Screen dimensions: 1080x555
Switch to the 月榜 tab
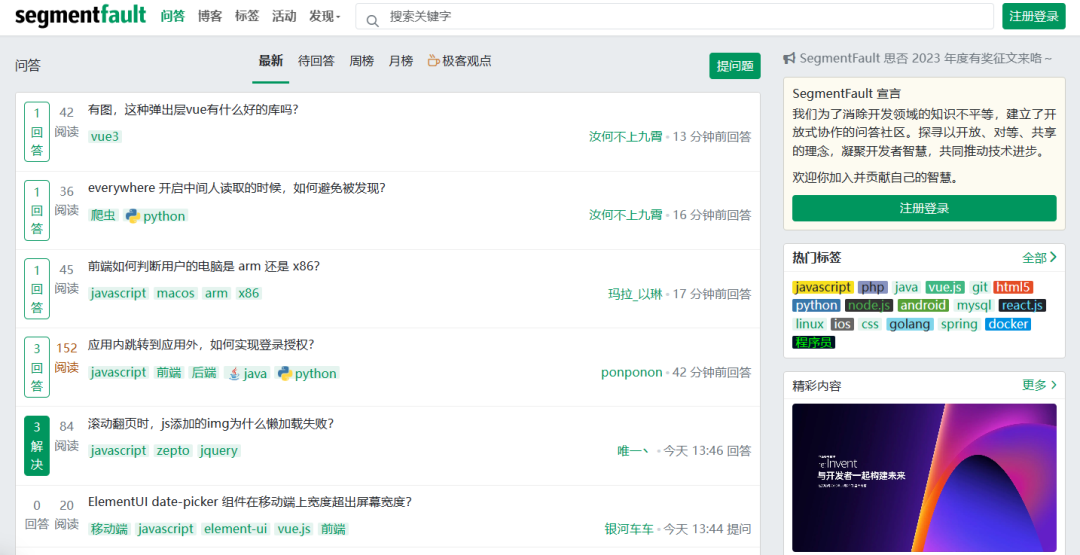click(401, 61)
